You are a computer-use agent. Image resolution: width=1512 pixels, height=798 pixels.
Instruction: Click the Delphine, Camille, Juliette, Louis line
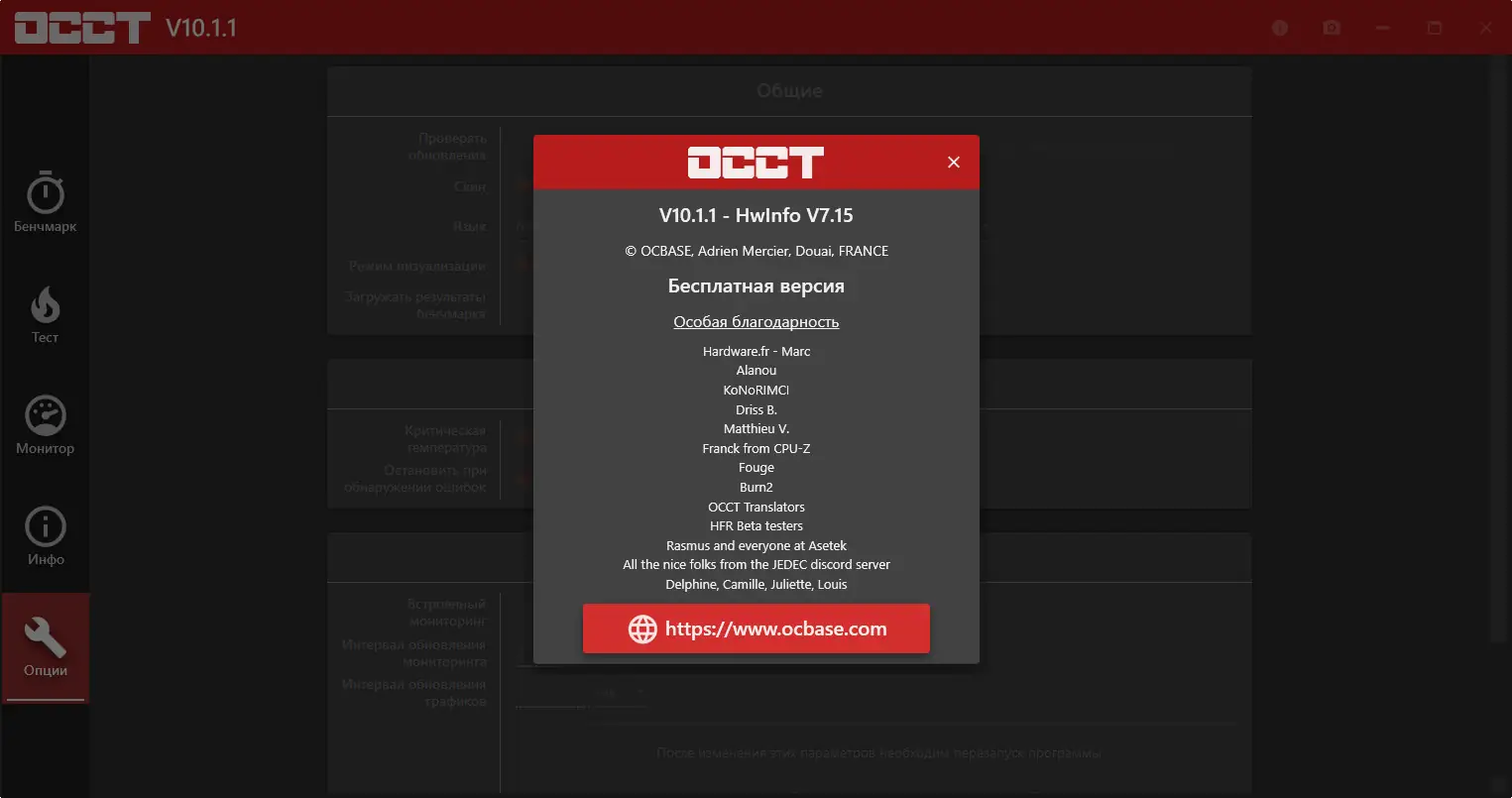[756, 584]
